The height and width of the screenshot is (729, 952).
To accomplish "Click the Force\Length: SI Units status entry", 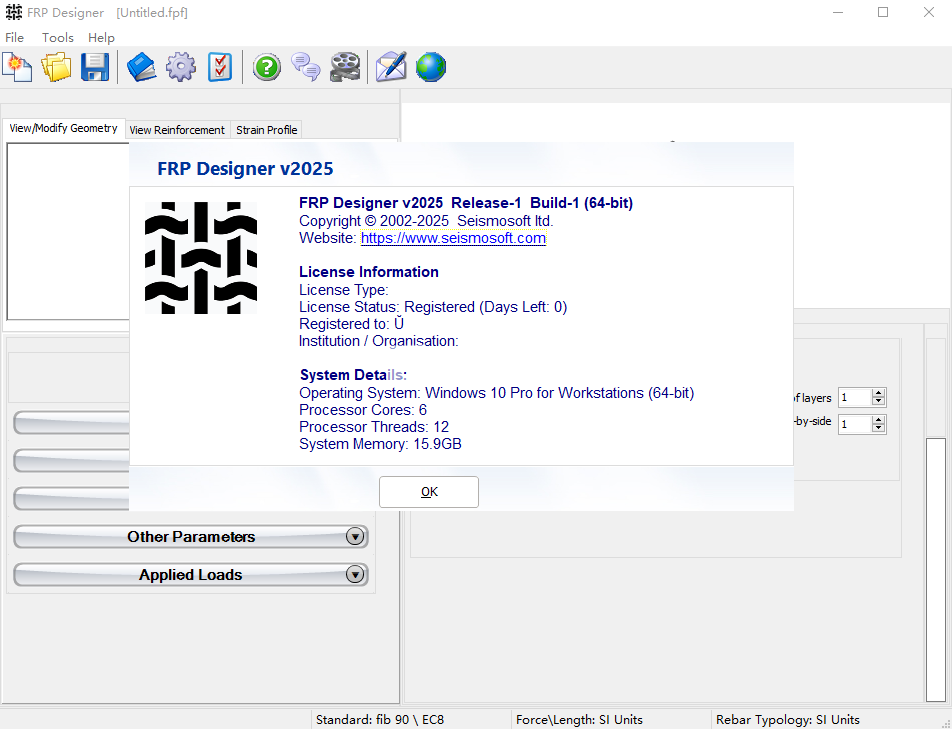I will pyautogui.click(x=579, y=720).
